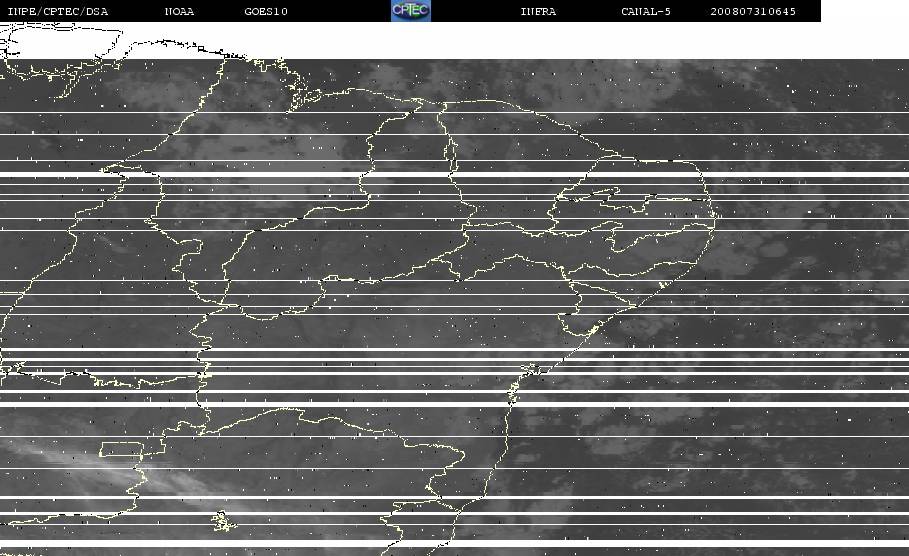The height and width of the screenshot is (556, 909).
Task: Select the INPE/CPTEC/DSA label
Action: click(x=57, y=11)
